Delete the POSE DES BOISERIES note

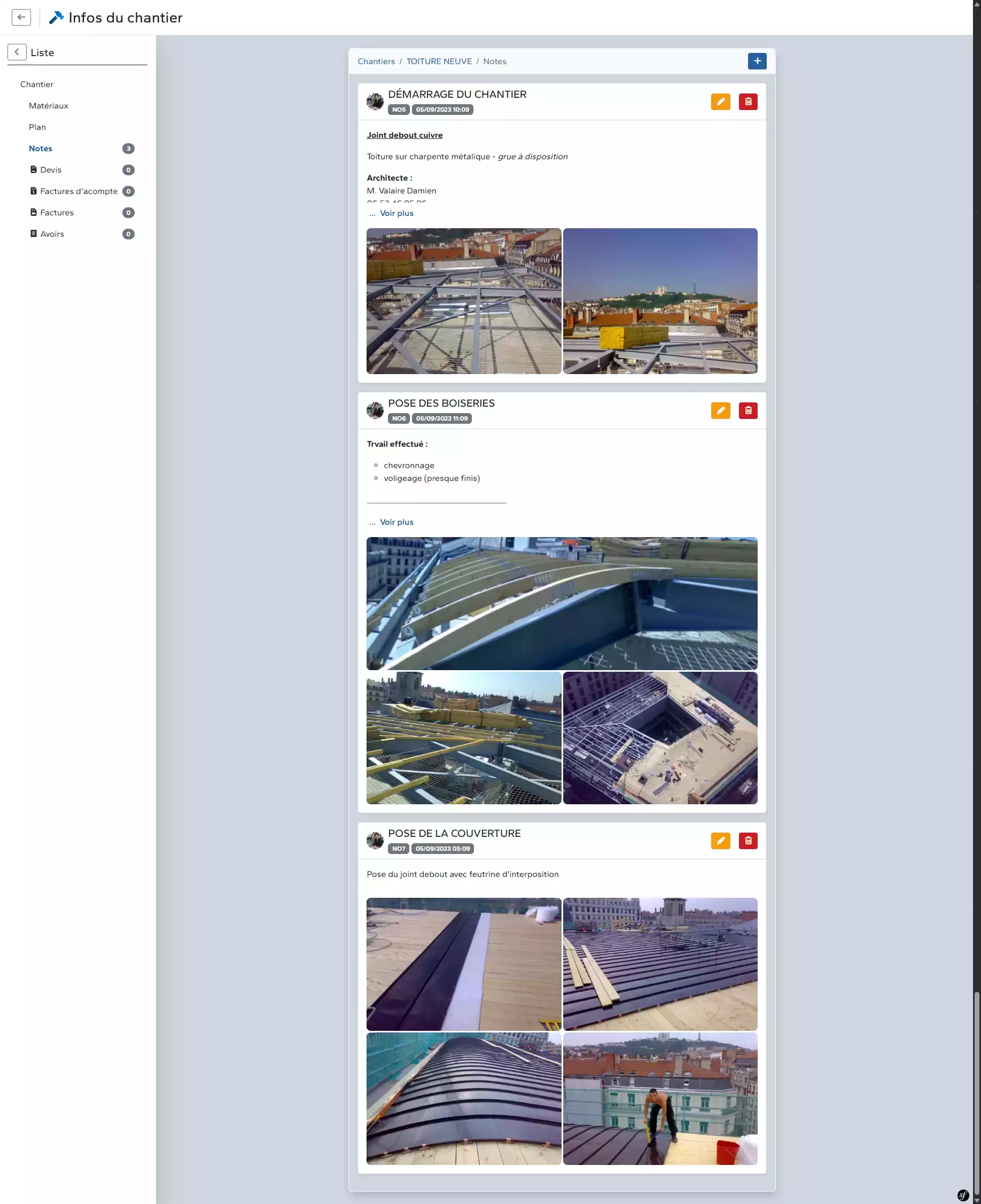point(748,411)
